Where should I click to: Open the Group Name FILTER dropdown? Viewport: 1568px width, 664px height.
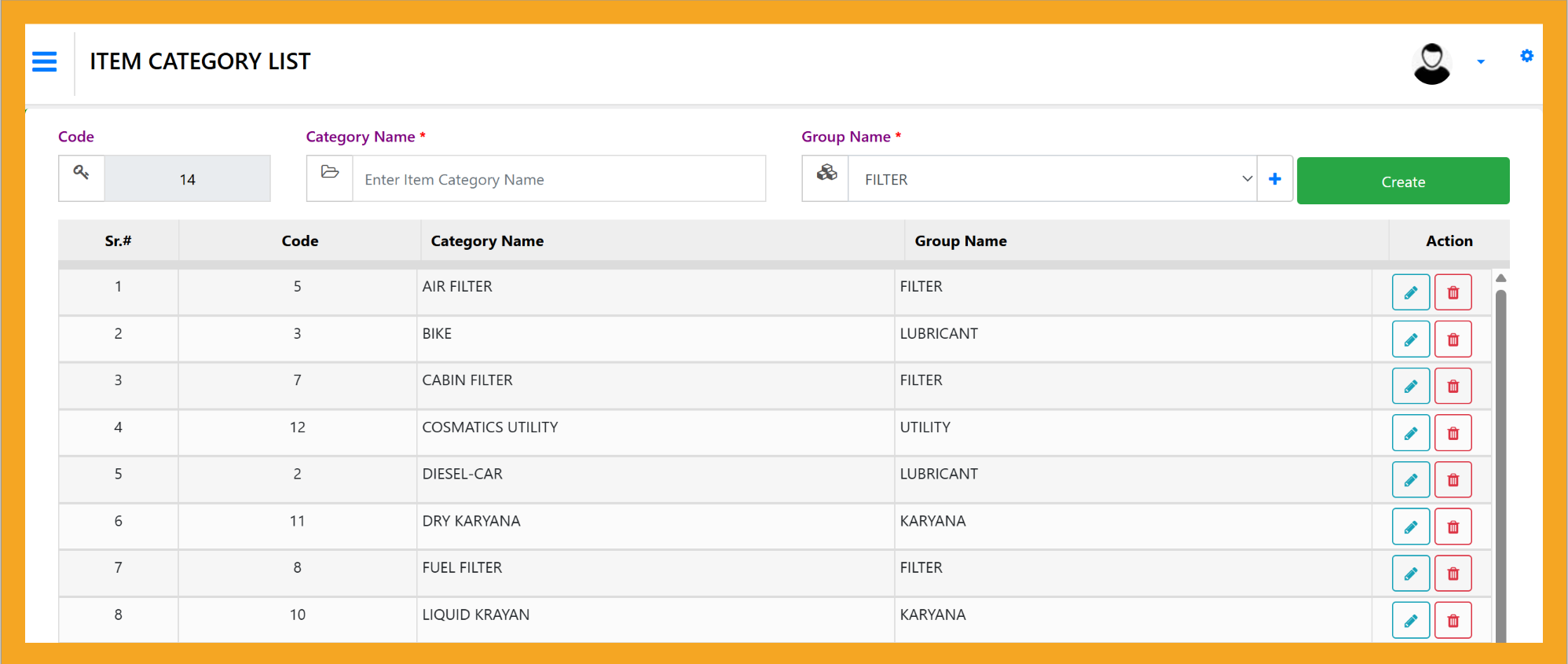pos(1051,179)
